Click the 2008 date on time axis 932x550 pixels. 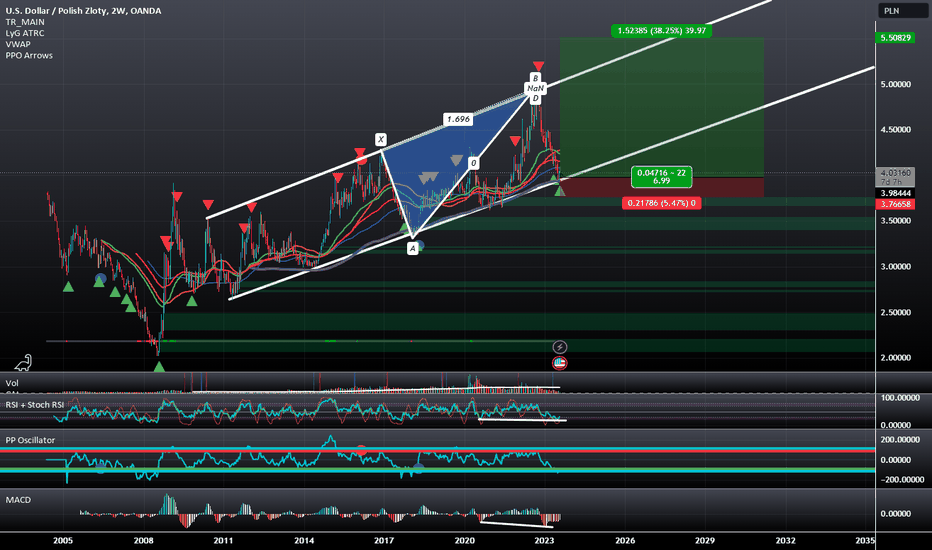point(143,540)
